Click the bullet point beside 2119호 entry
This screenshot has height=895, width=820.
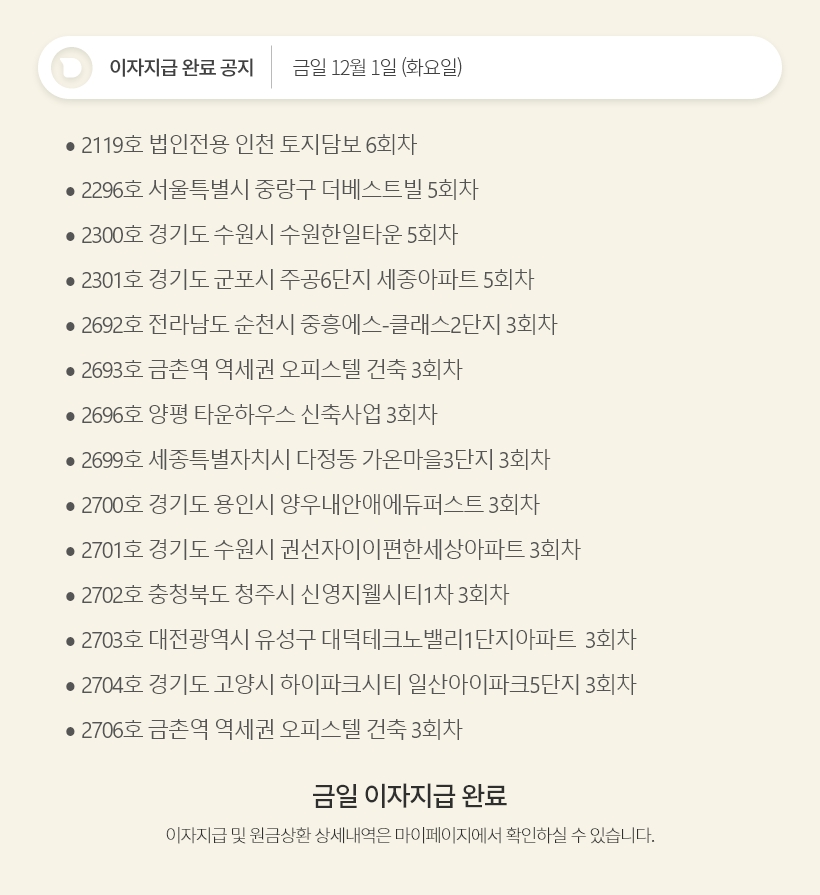coord(70,146)
